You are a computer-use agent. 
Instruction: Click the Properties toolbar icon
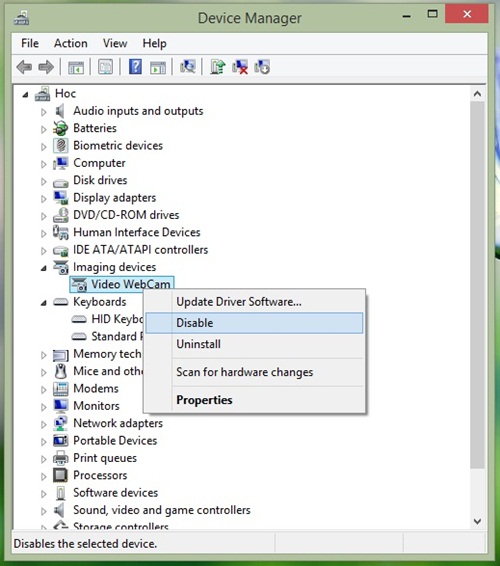(105, 67)
